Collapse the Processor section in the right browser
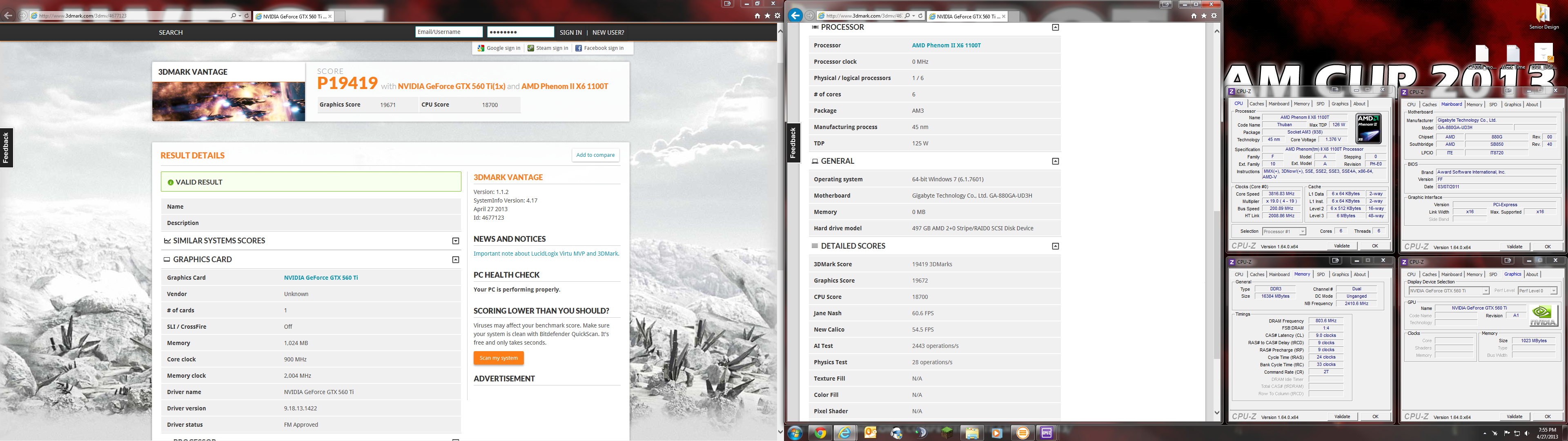This screenshot has height=441, width=1568. click(1056, 27)
